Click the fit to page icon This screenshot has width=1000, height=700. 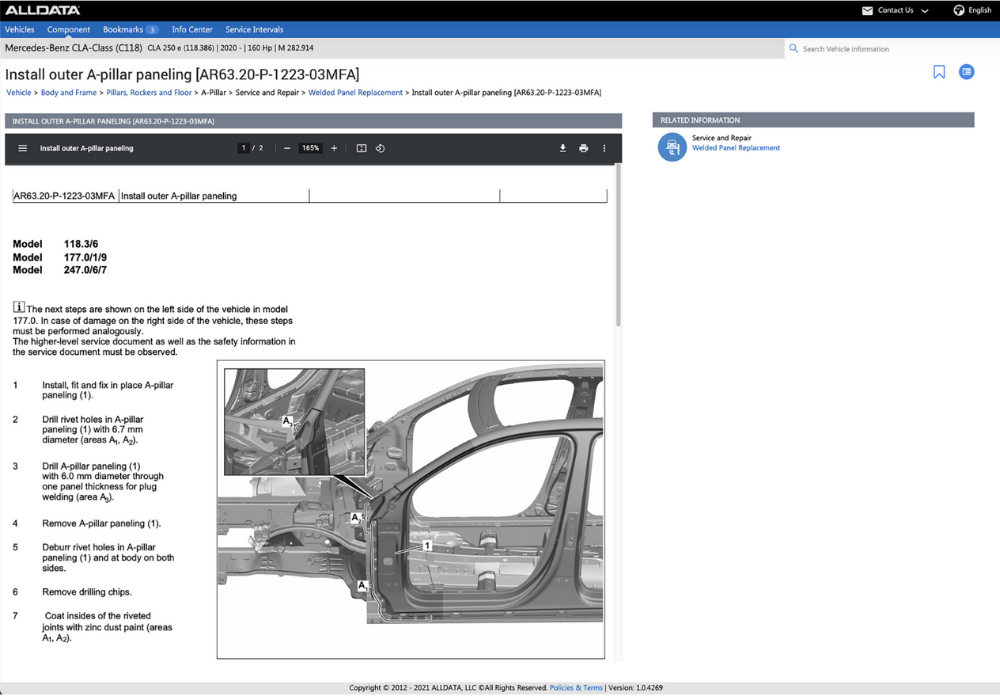[x=362, y=148]
